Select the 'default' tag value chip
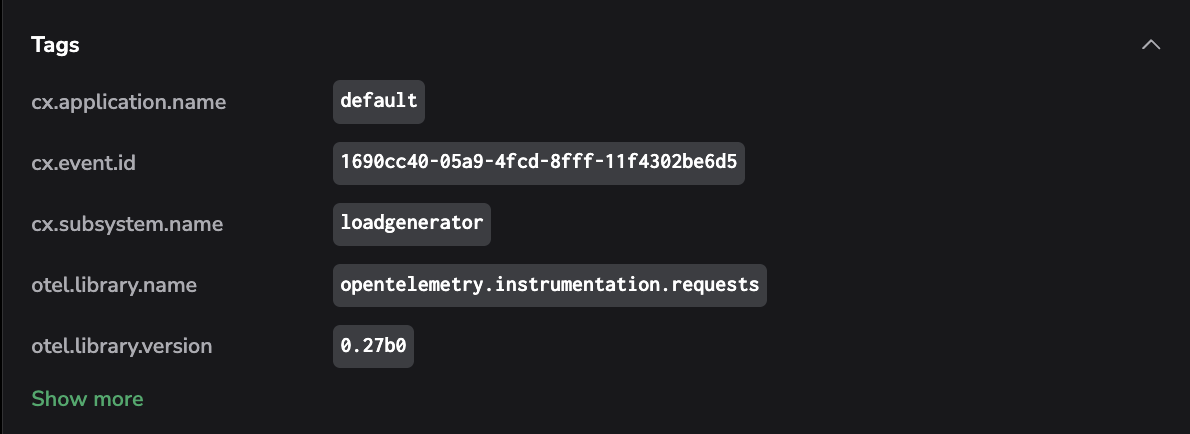 379,102
